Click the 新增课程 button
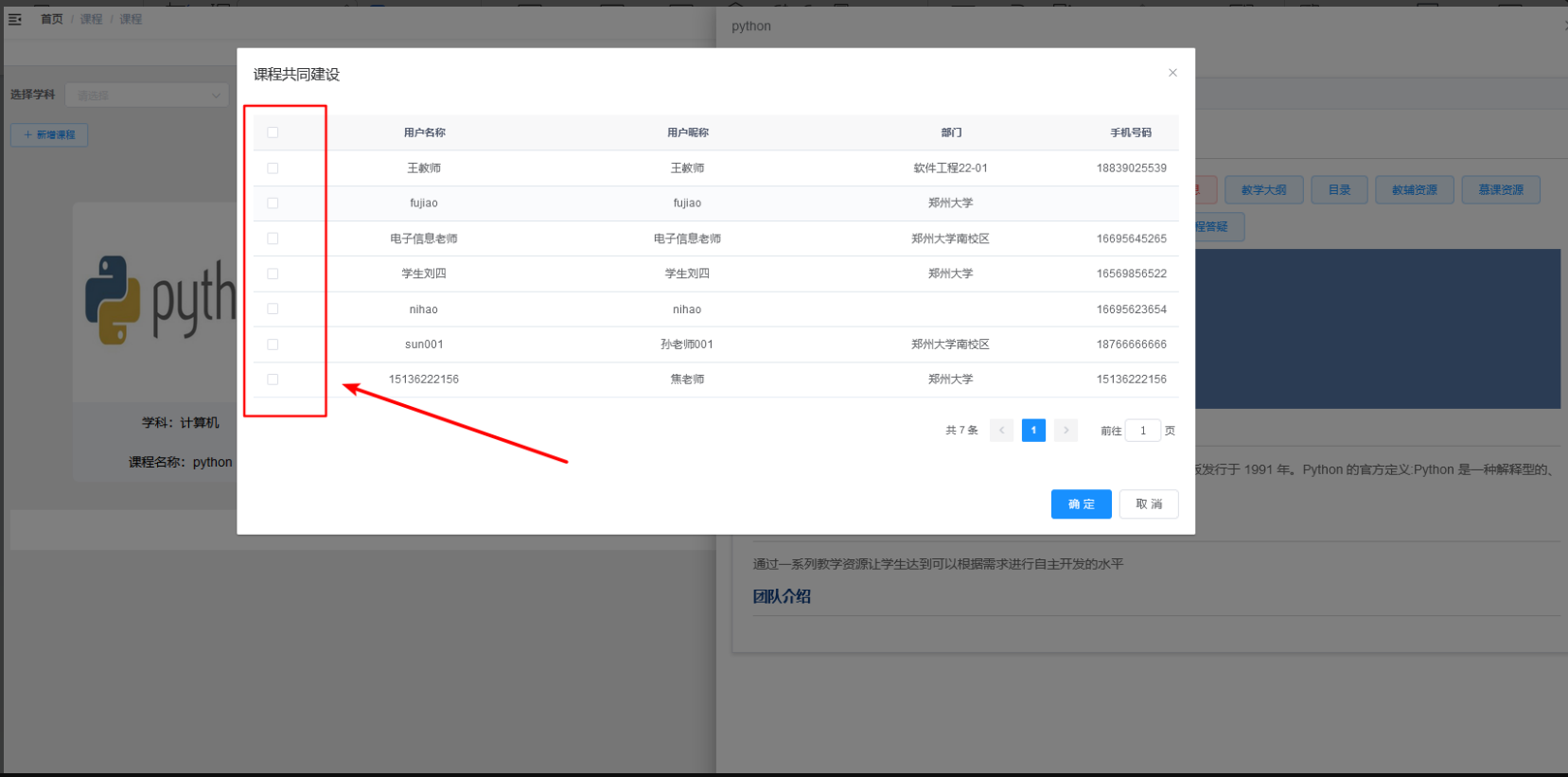The height and width of the screenshot is (777, 1568). coord(49,135)
